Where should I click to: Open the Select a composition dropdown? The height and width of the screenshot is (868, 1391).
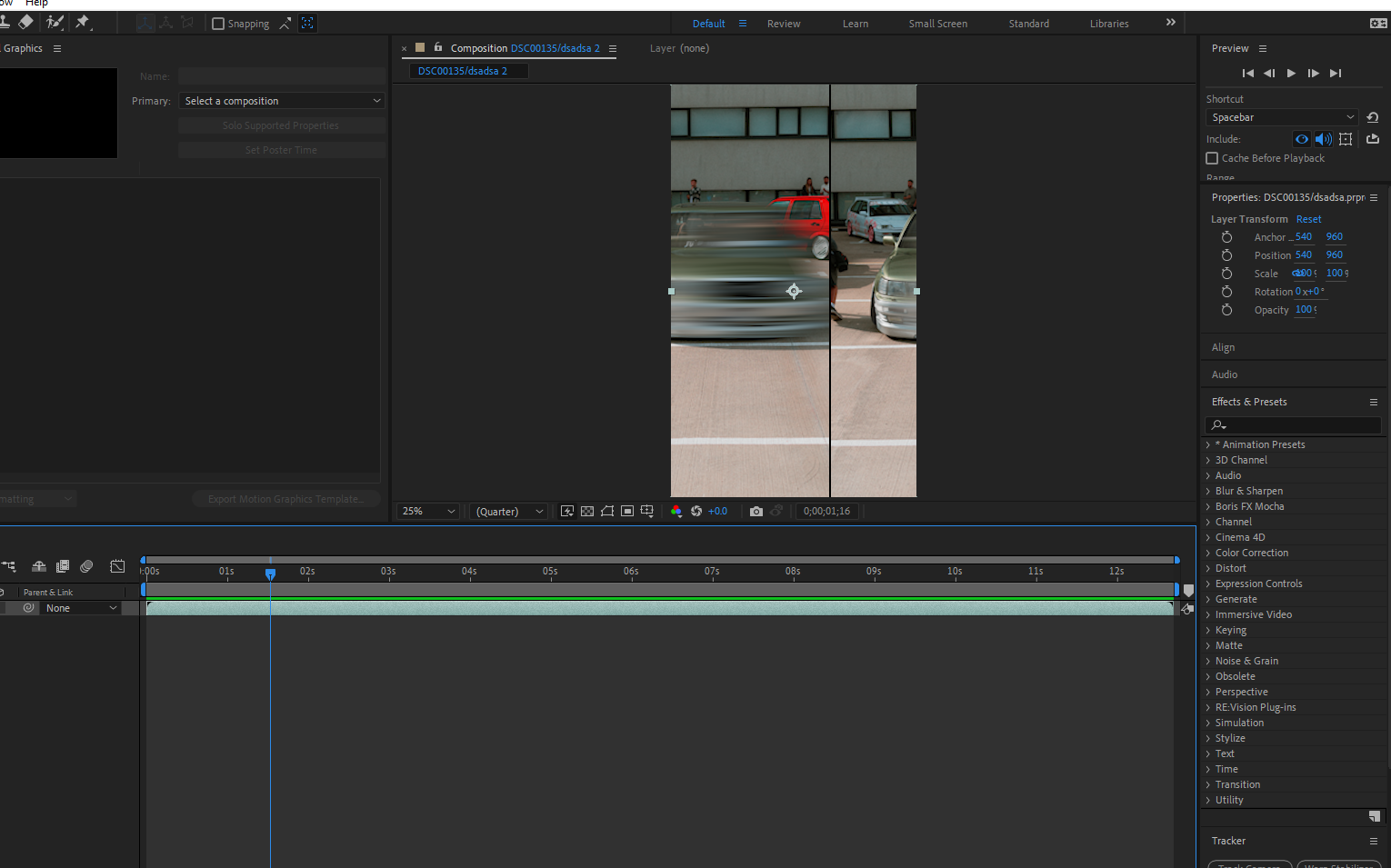(282, 100)
